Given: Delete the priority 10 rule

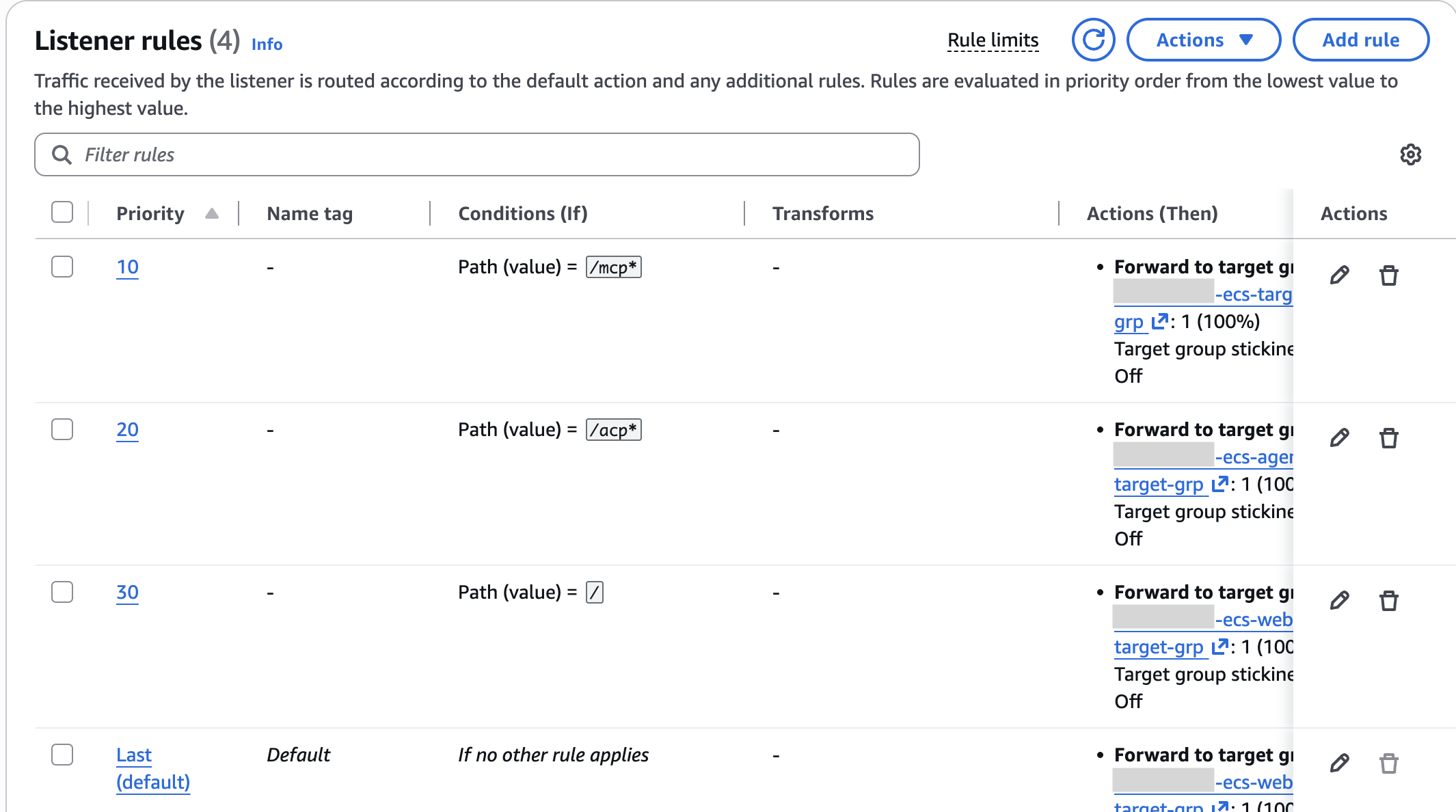Looking at the screenshot, I should pos(1388,275).
